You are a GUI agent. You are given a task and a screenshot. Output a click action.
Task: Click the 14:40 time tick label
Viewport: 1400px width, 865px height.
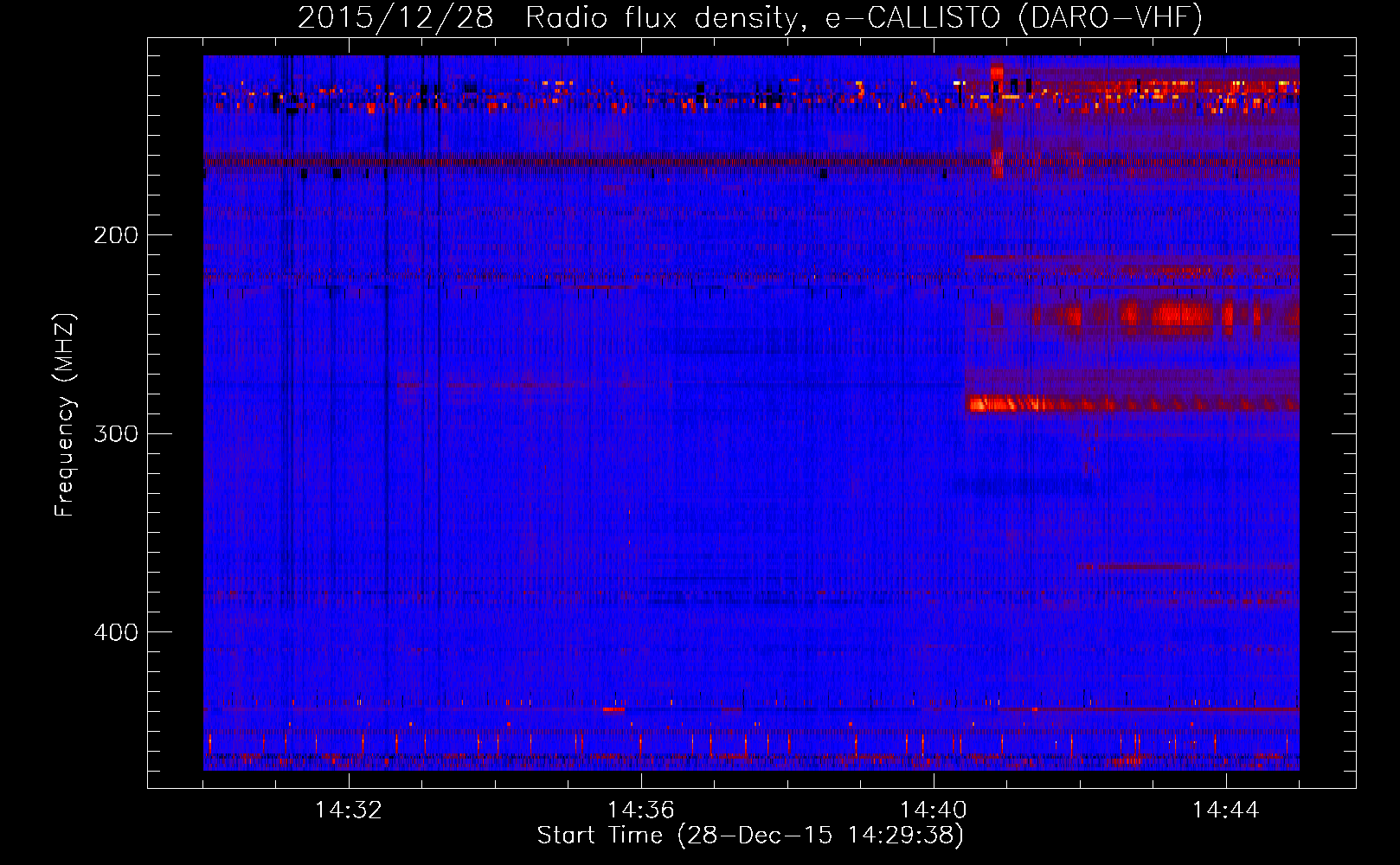(x=934, y=811)
